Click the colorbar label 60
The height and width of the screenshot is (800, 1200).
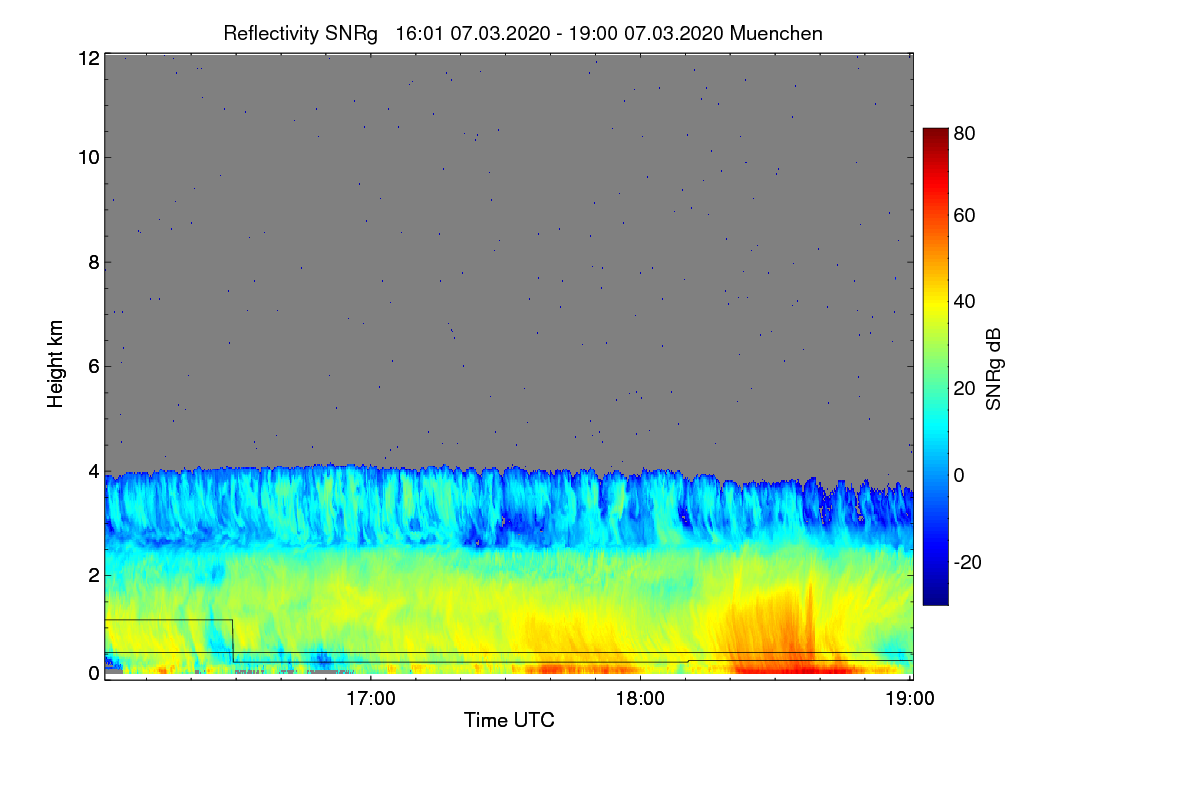point(965,215)
